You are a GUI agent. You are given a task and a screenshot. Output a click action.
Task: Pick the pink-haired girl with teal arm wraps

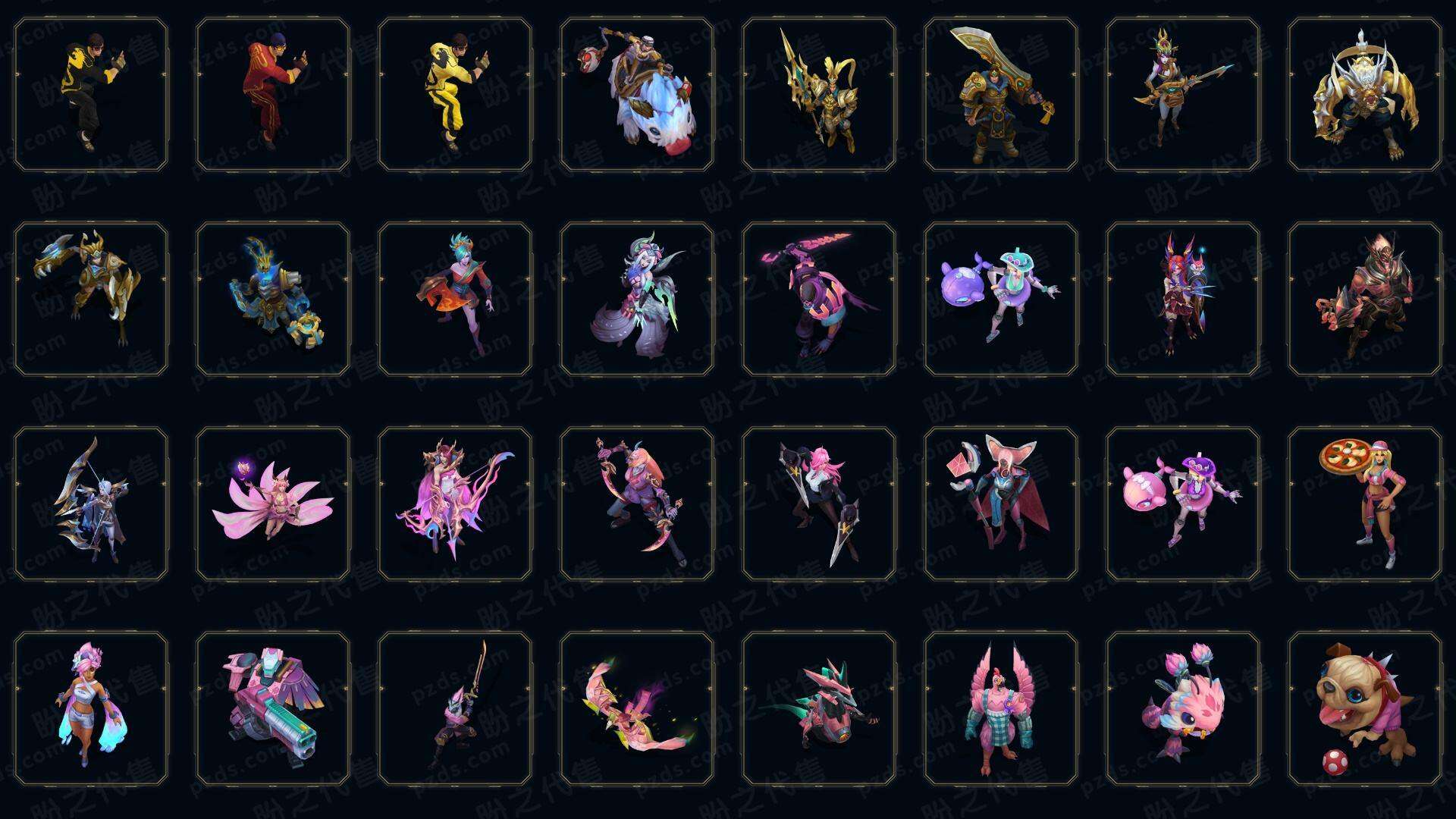91,708
